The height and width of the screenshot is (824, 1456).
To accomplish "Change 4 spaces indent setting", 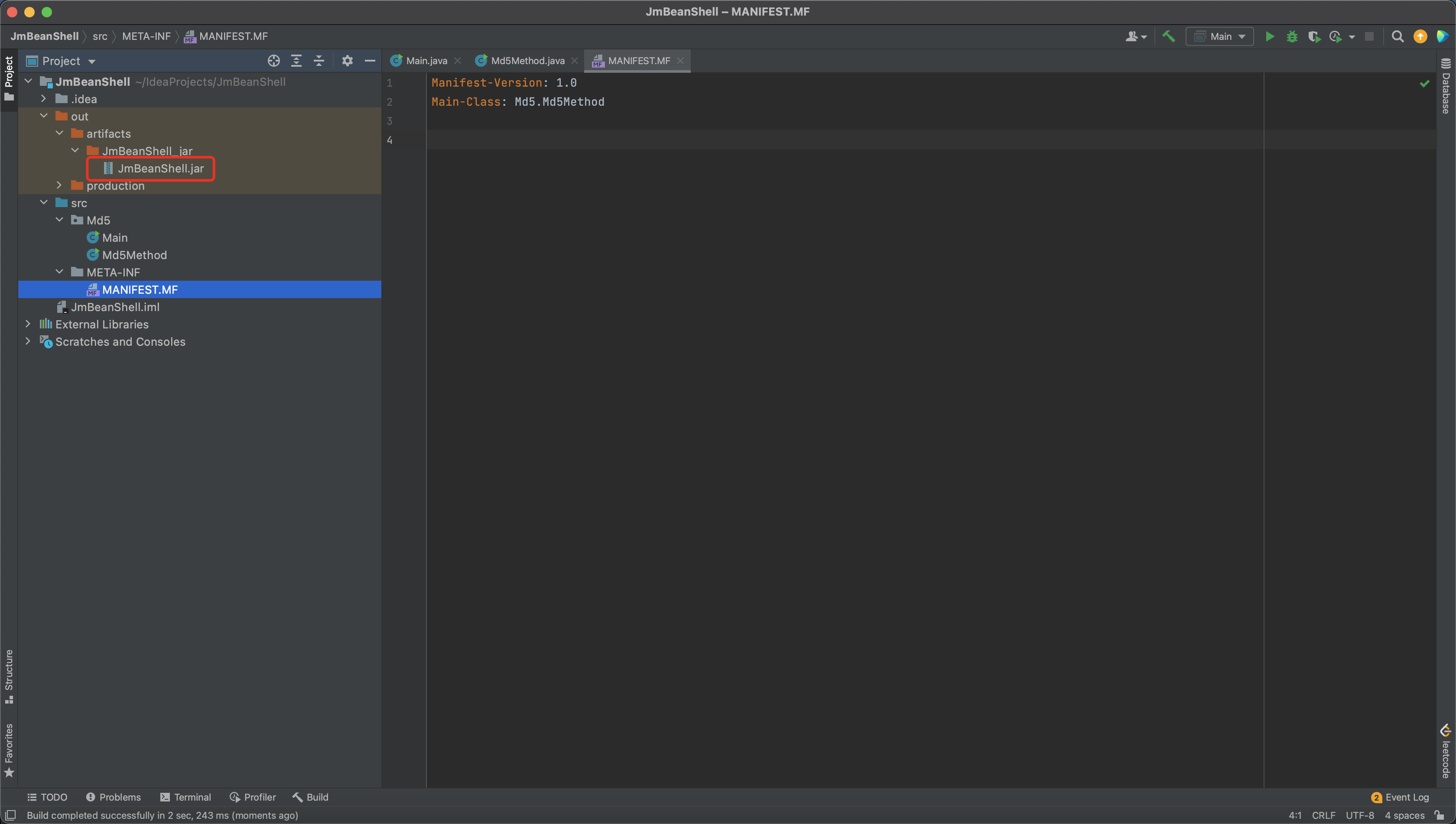I will [1404, 815].
